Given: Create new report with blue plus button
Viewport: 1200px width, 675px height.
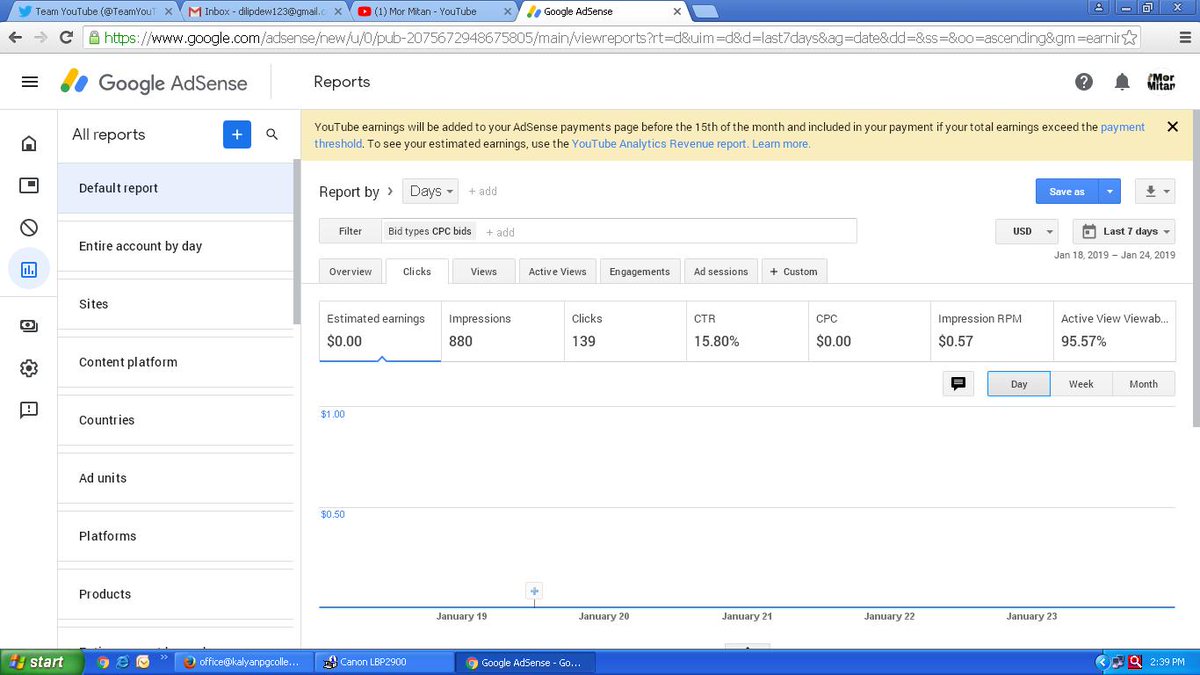Looking at the screenshot, I should [x=237, y=134].
